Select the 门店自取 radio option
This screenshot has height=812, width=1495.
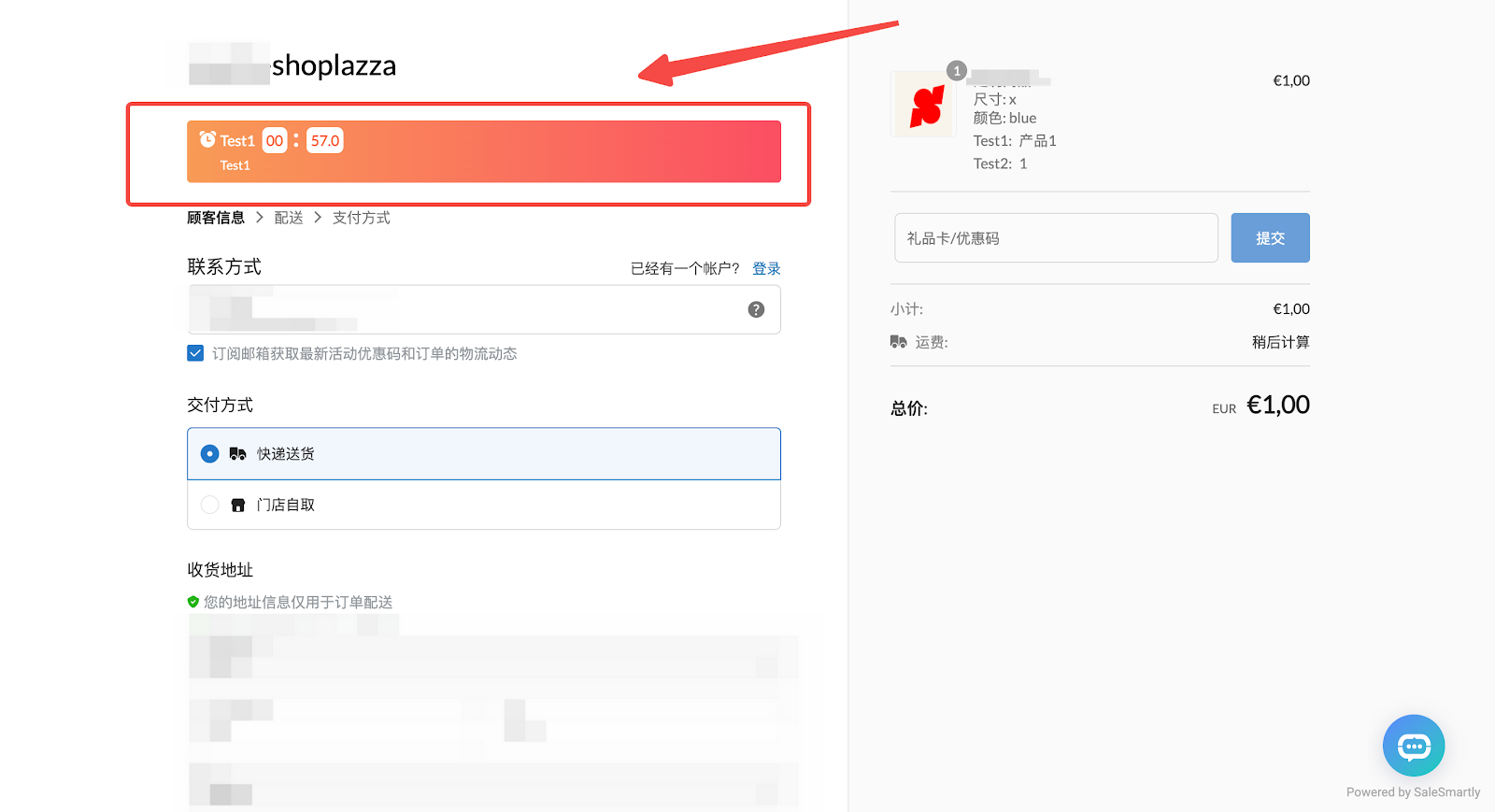(210, 505)
